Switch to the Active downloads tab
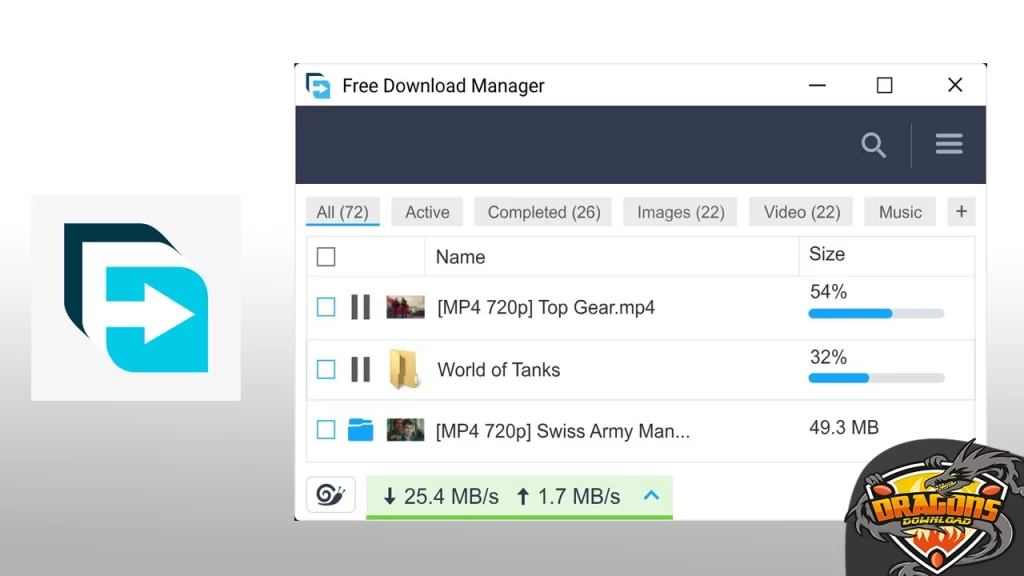This screenshot has height=576, width=1024. pos(426,211)
